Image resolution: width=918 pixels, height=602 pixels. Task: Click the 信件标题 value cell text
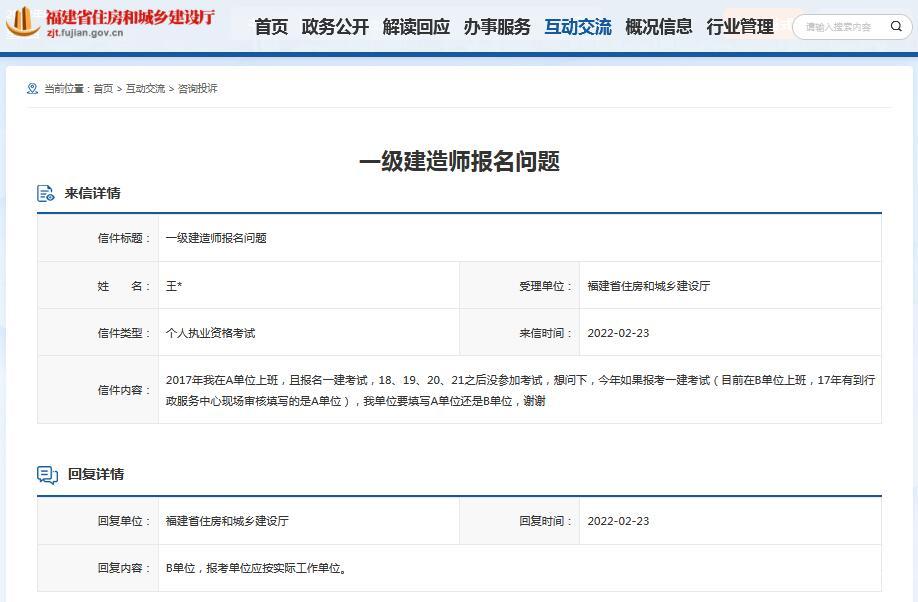[216, 238]
